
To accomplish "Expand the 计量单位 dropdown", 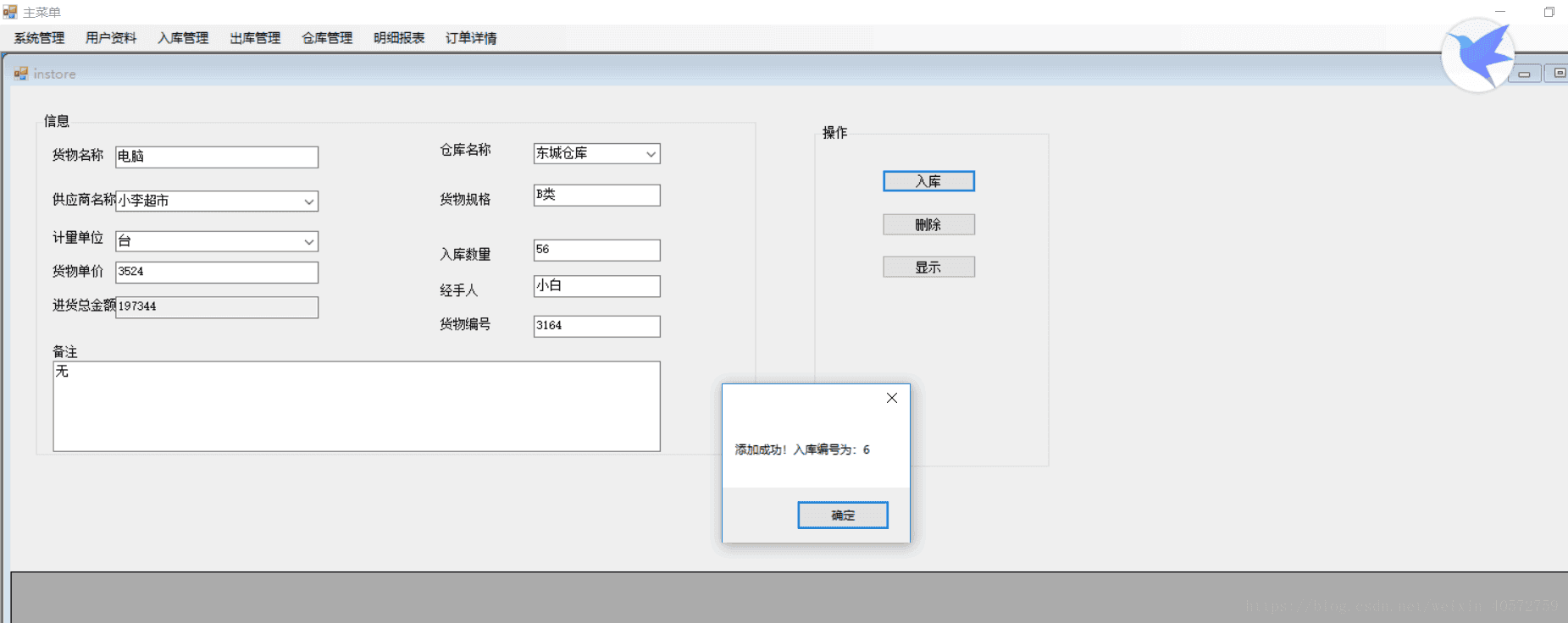I will click(x=309, y=241).
